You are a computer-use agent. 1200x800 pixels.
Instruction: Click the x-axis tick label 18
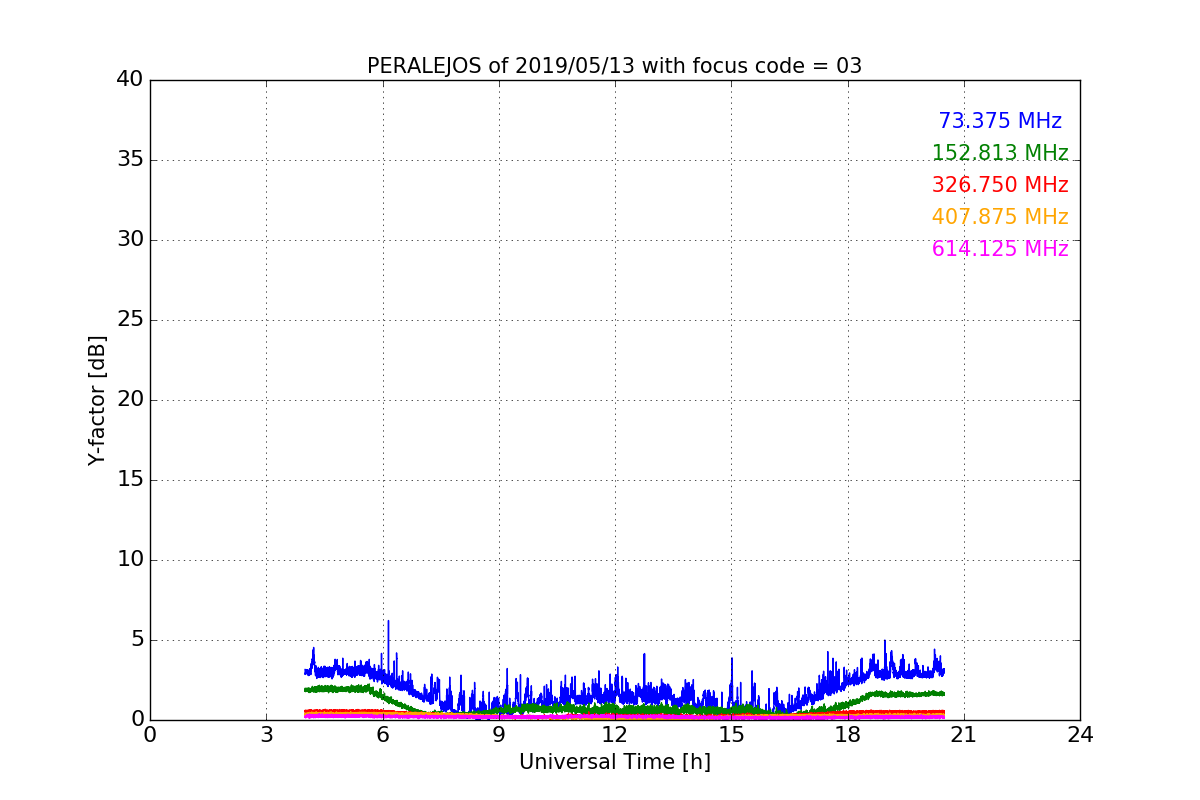pos(847,734)
